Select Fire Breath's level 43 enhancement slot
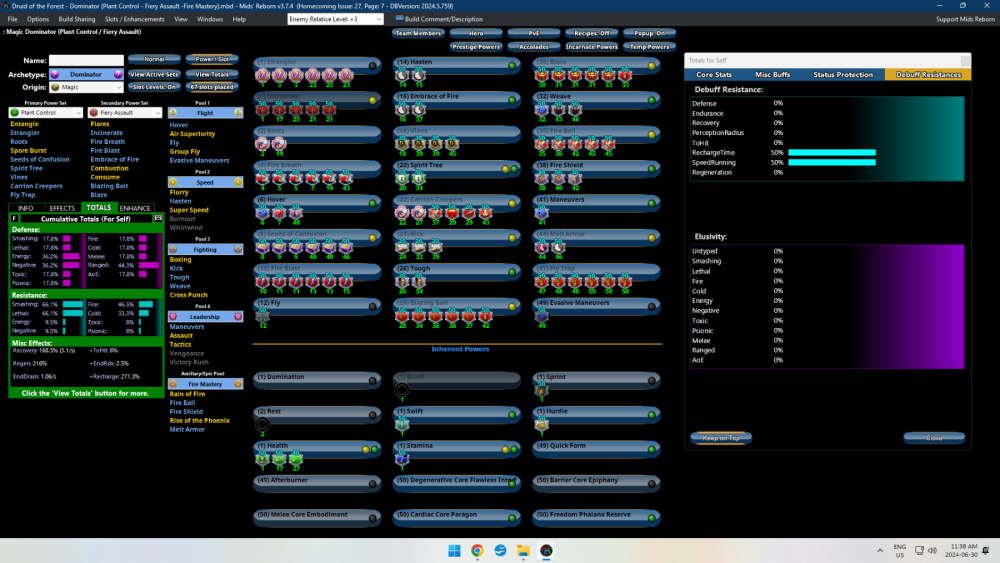Screen dimensions: 1000x563 pos(346,179)
